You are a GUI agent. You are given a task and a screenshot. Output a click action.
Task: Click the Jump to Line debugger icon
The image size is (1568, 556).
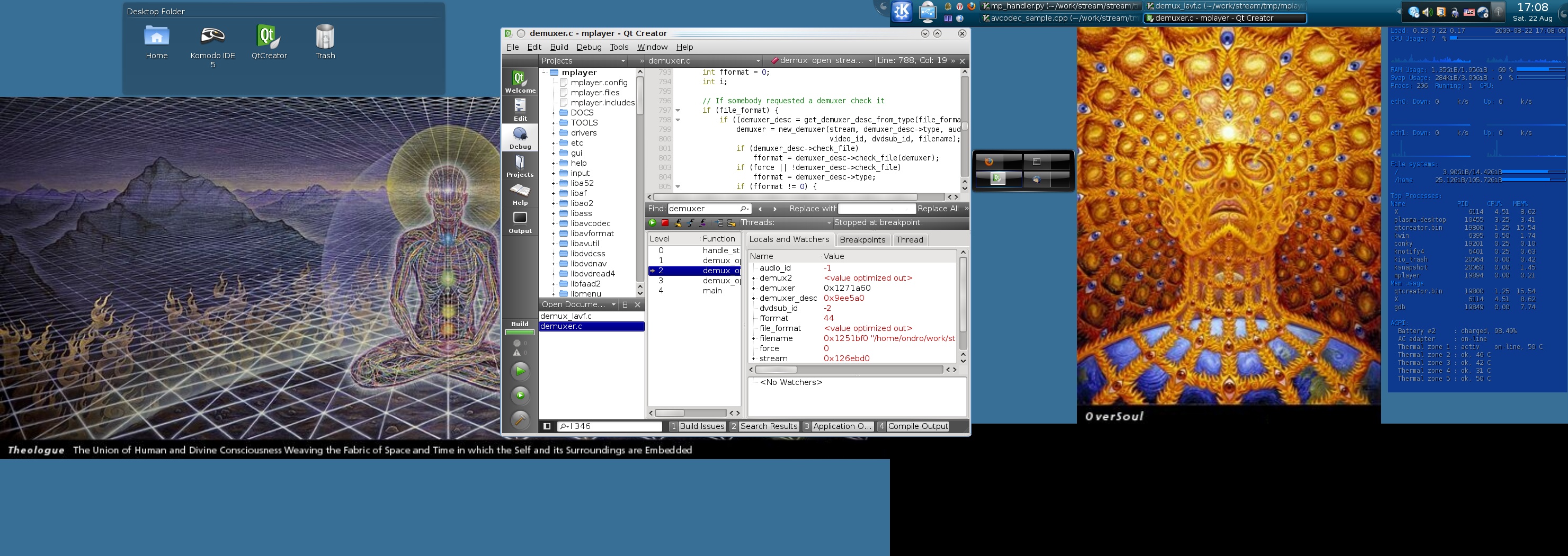tap(731, 222)
